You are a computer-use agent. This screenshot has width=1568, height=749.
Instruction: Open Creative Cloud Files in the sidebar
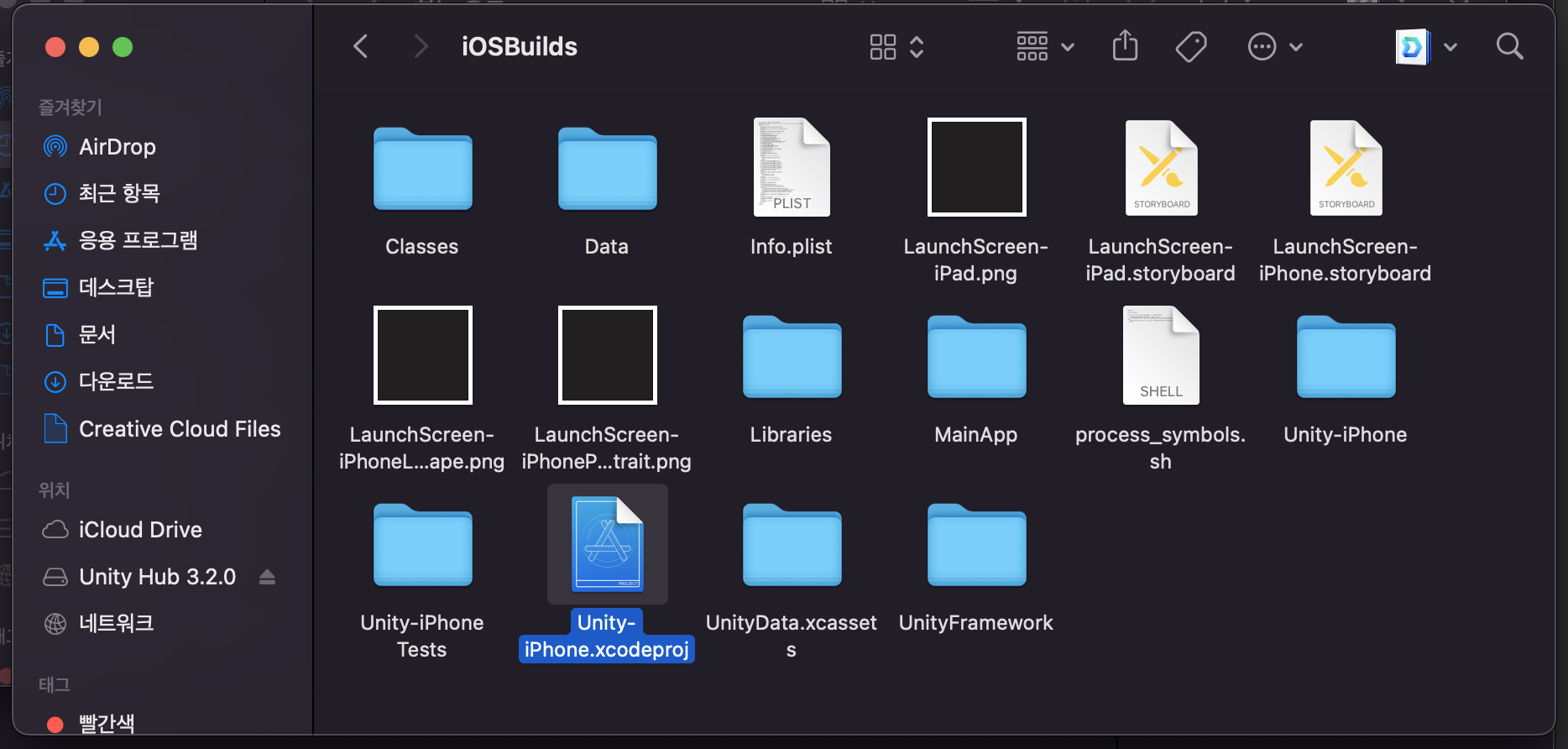click(161, 429)
